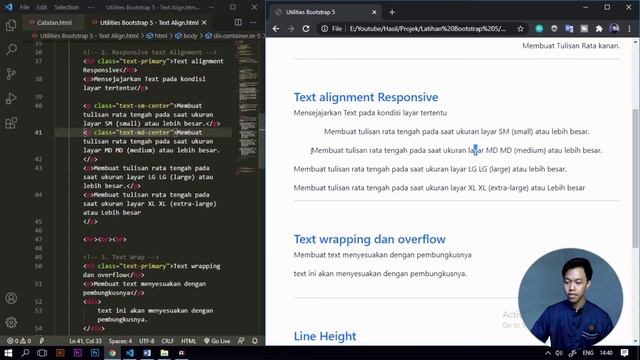Open notifications bell in VS Code status bar
This screenshot has height=360, width=640.
[255, 341]
